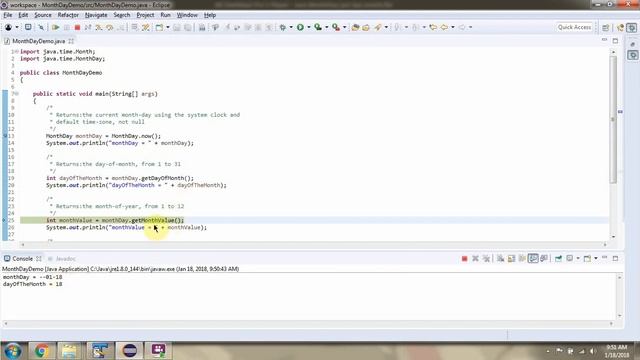Click the Step Over debug icon
The image size is (640, 360).
click(x=110, y=27)
